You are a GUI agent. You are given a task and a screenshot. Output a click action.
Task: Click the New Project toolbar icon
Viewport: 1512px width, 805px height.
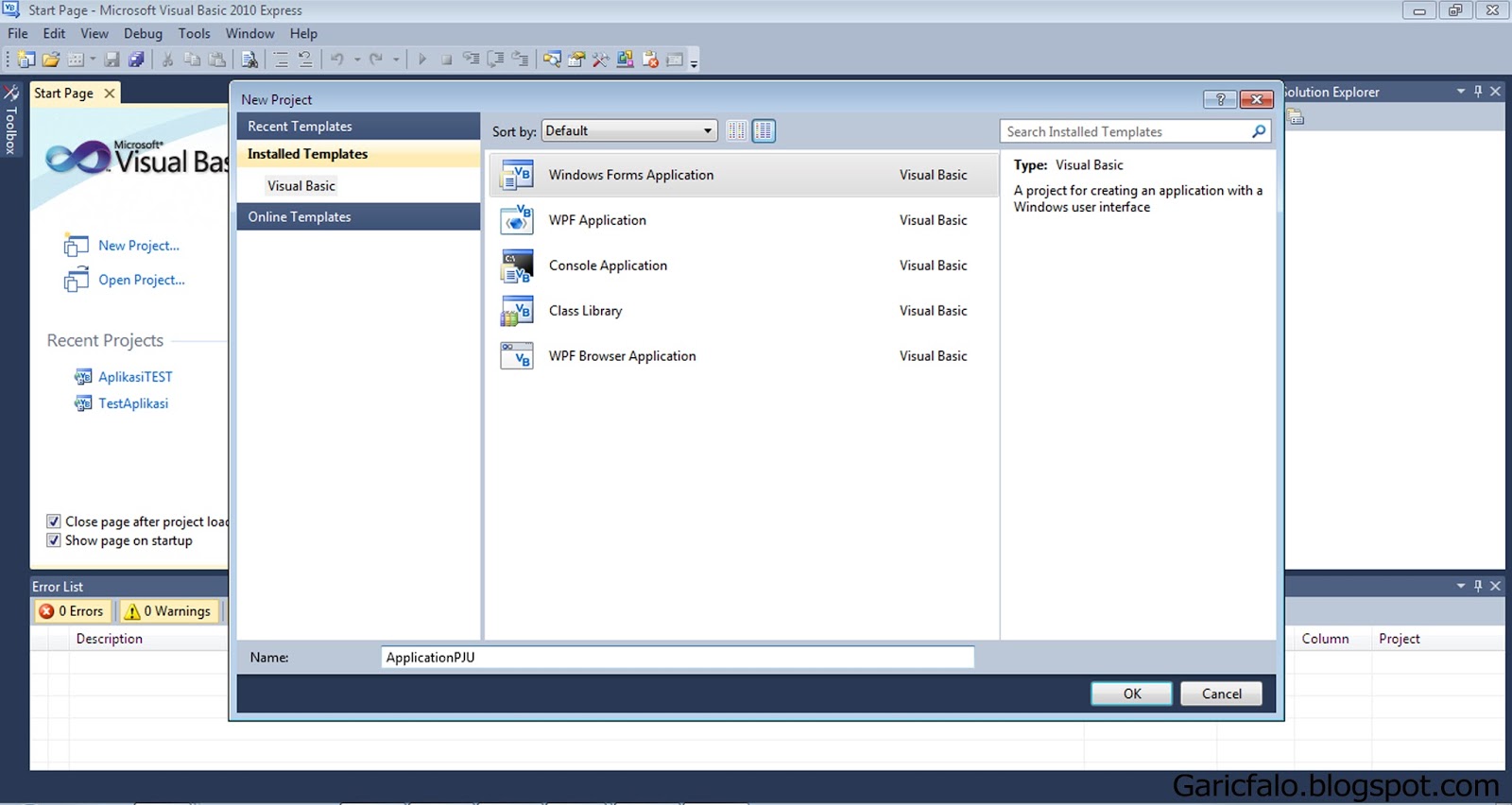tap(26, 60)
